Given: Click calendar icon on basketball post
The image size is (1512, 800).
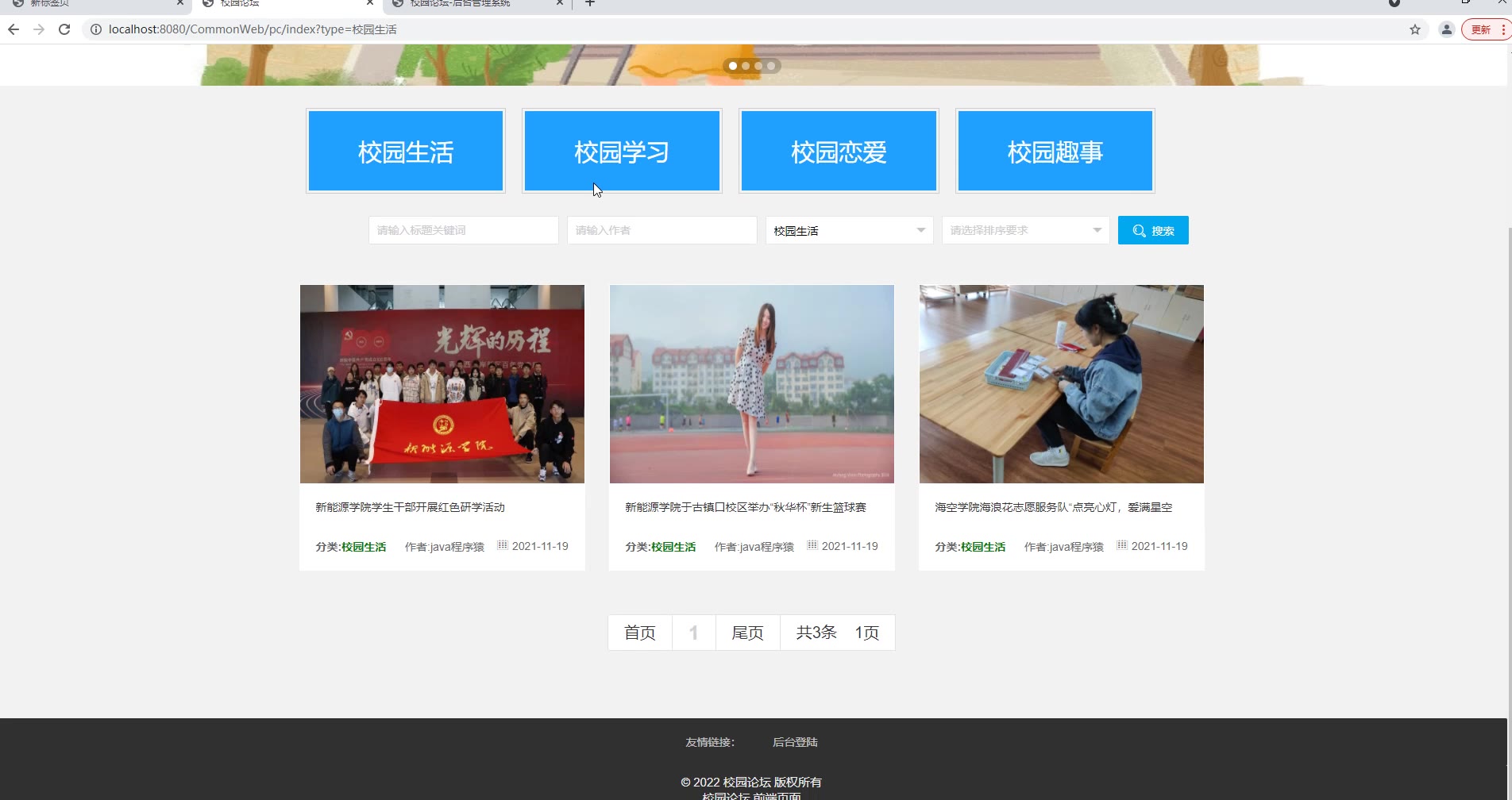Looking at the screenshot, I should pos(812,545).
